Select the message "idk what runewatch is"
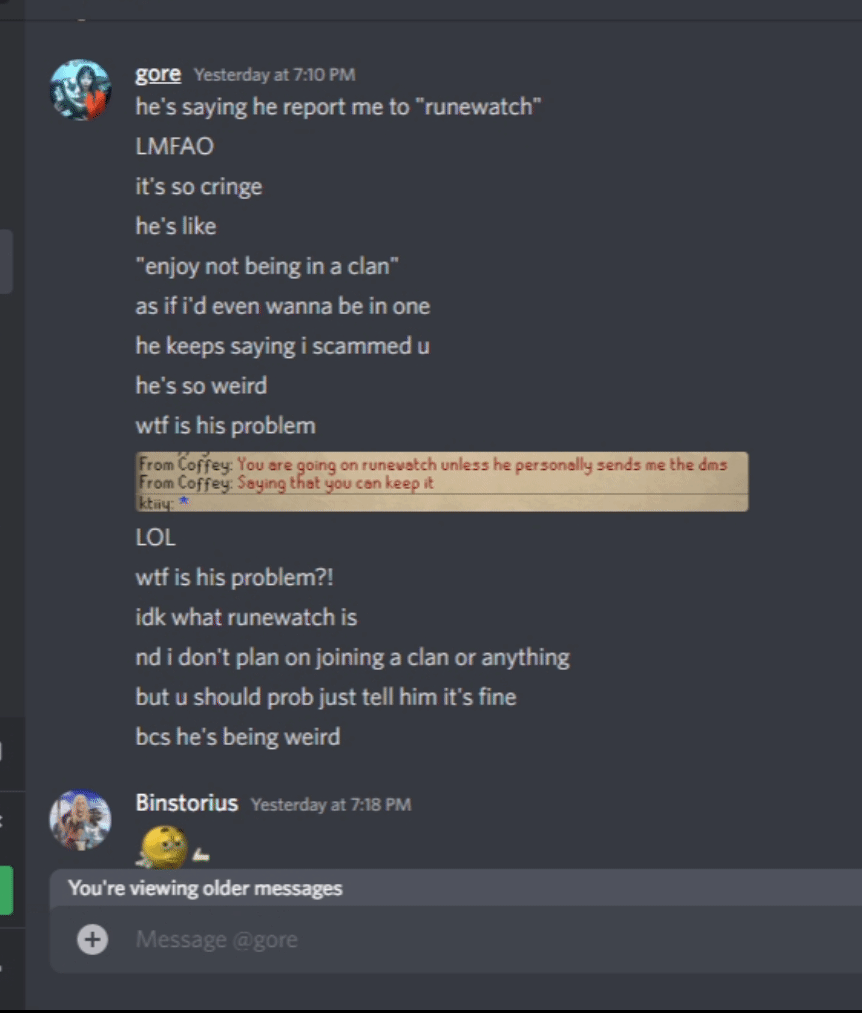 pyautogui.click(x=246, y=618)
